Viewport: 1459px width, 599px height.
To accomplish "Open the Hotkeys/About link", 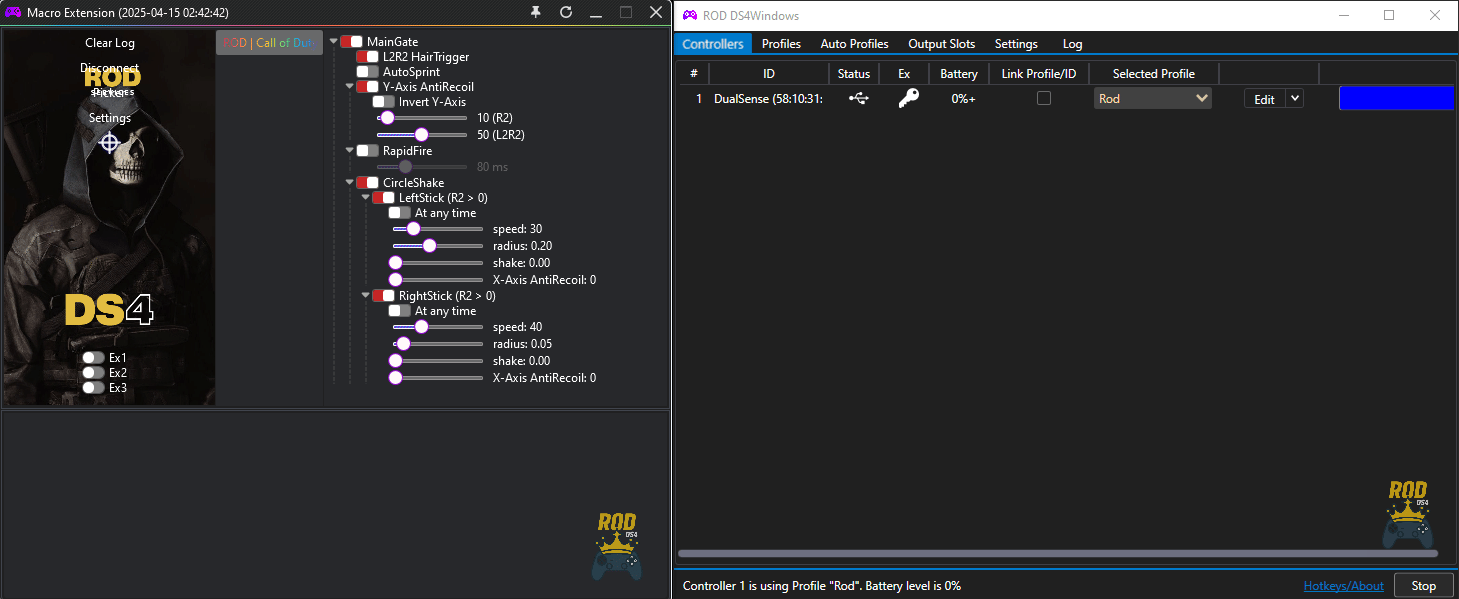I will (x=1343, y=585).
